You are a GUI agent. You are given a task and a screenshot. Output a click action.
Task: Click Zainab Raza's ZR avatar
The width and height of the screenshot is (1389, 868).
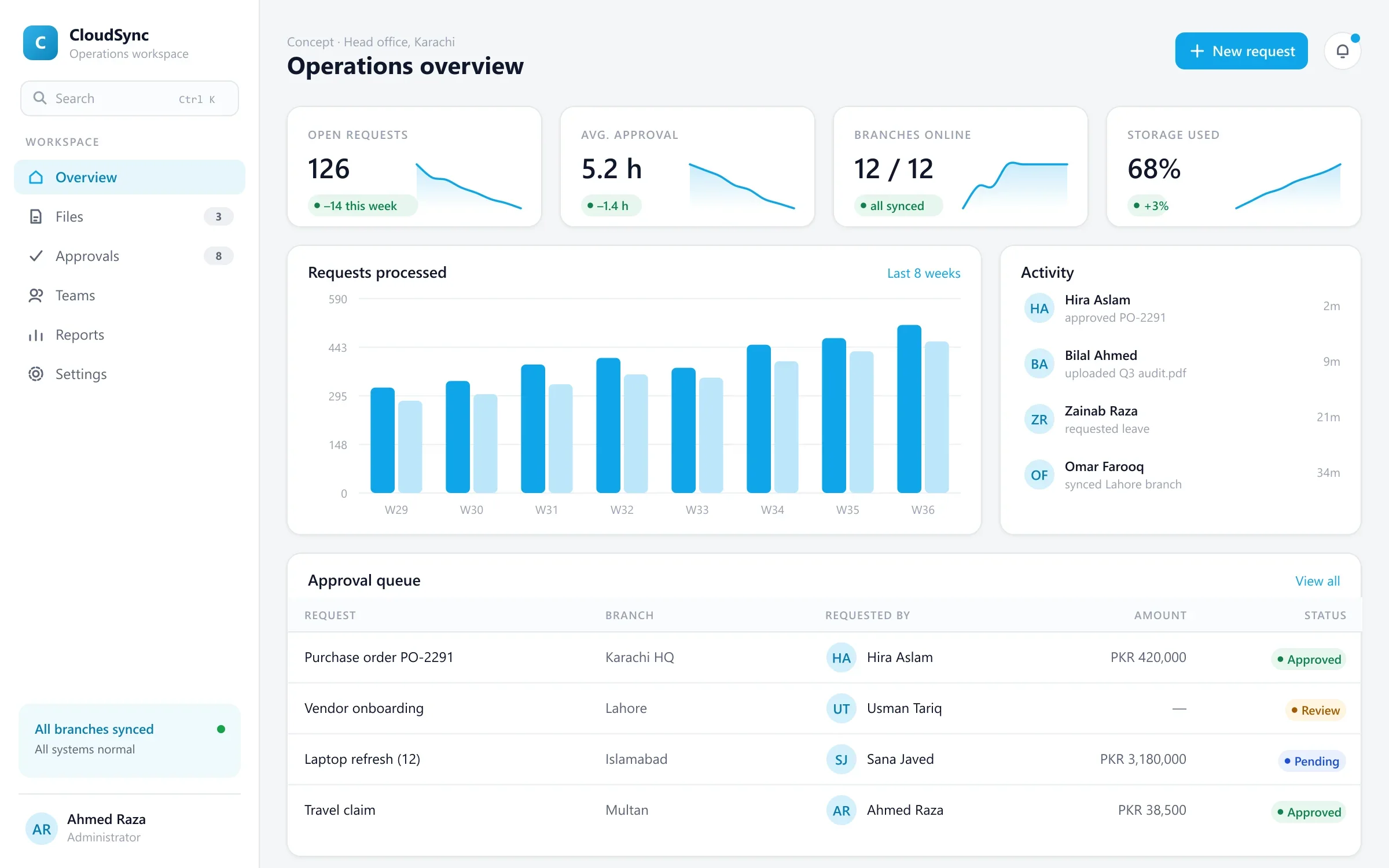(x=1039, y=420)
